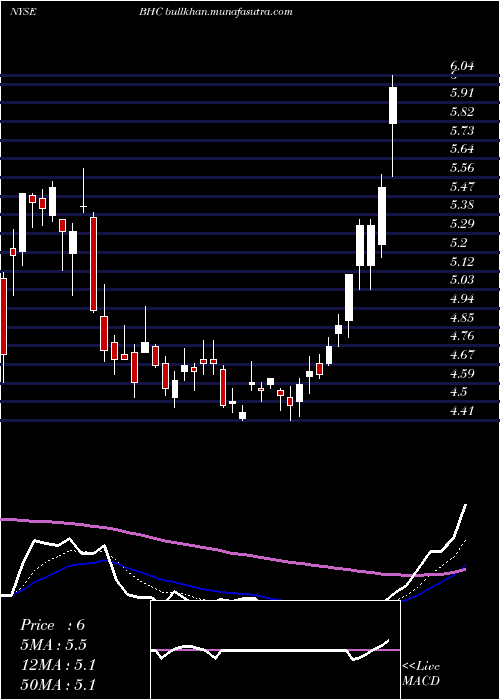Click the 4.5 price axis label

click(458, 392)
